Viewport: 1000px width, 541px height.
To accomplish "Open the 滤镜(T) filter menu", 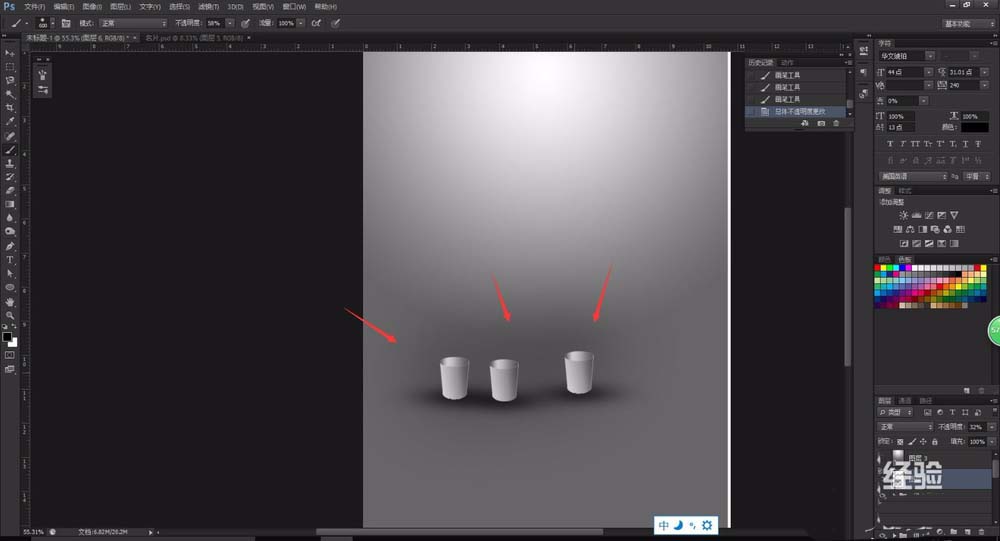I will [209, 6].
